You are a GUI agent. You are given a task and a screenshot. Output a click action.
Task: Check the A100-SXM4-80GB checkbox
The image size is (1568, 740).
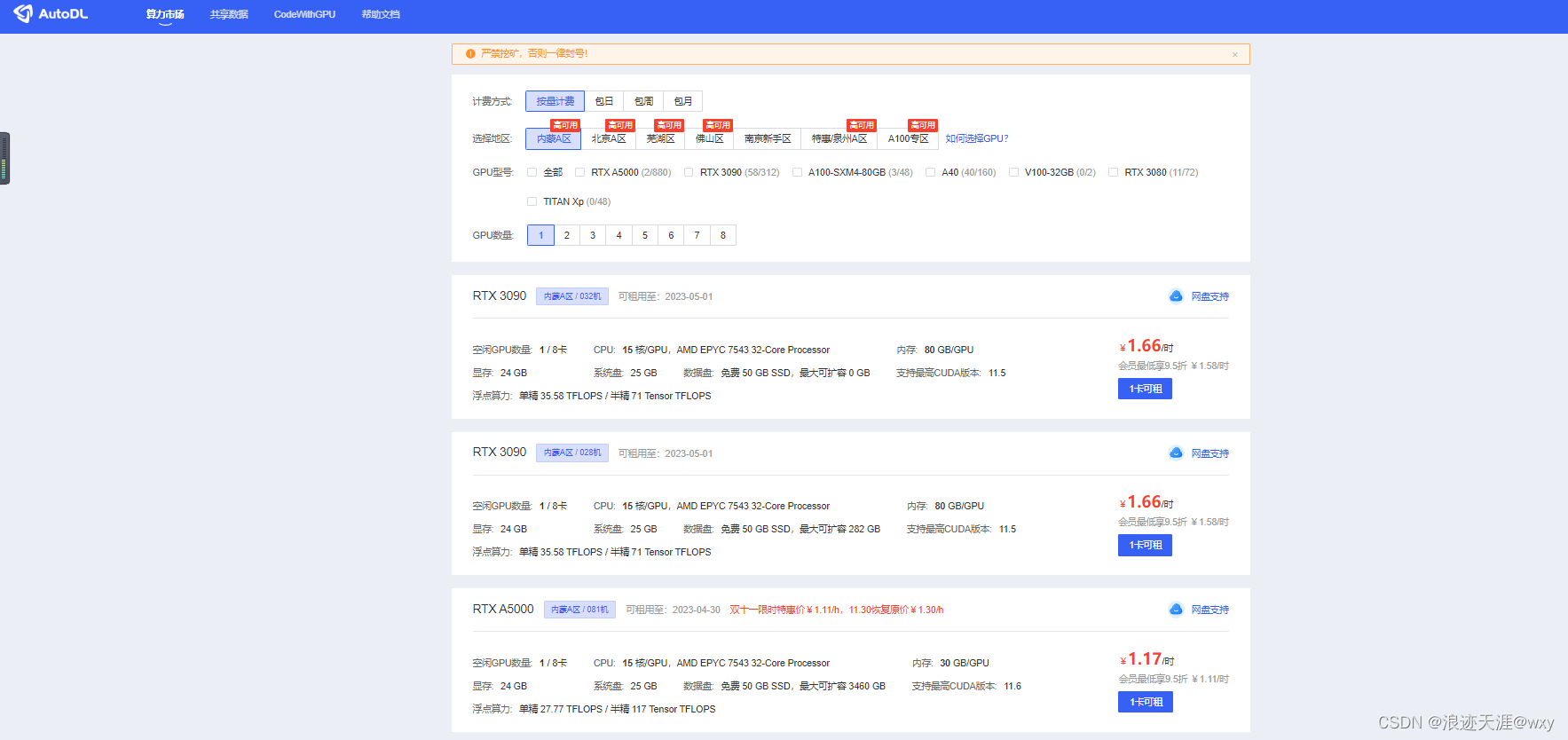797,172
